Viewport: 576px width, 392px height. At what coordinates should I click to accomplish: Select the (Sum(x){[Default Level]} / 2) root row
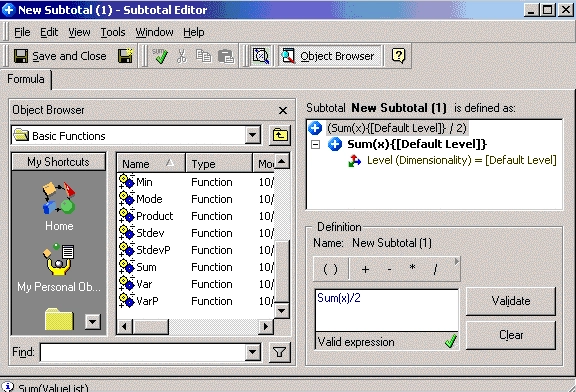point(397,128)
